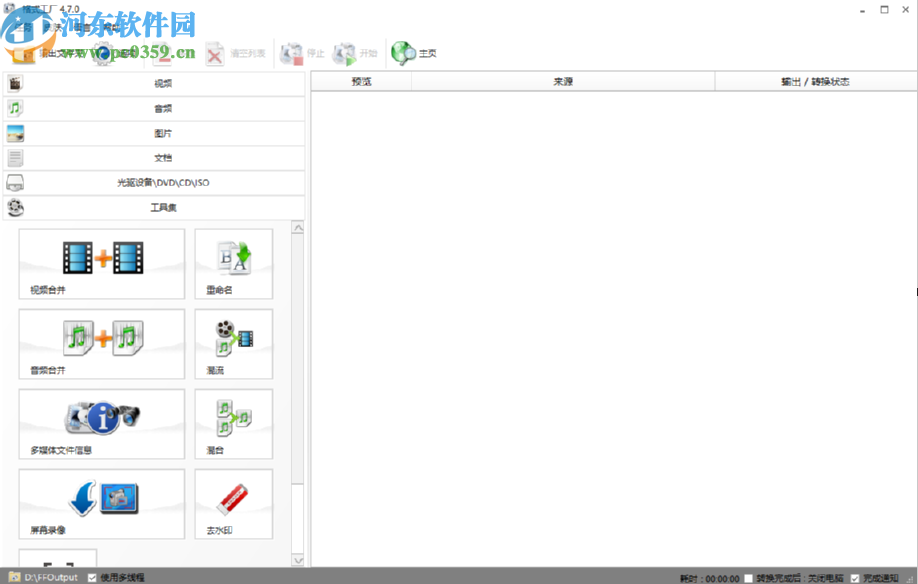Toggle the 完成通知 notification checkbox

click(x=855, y=578)
